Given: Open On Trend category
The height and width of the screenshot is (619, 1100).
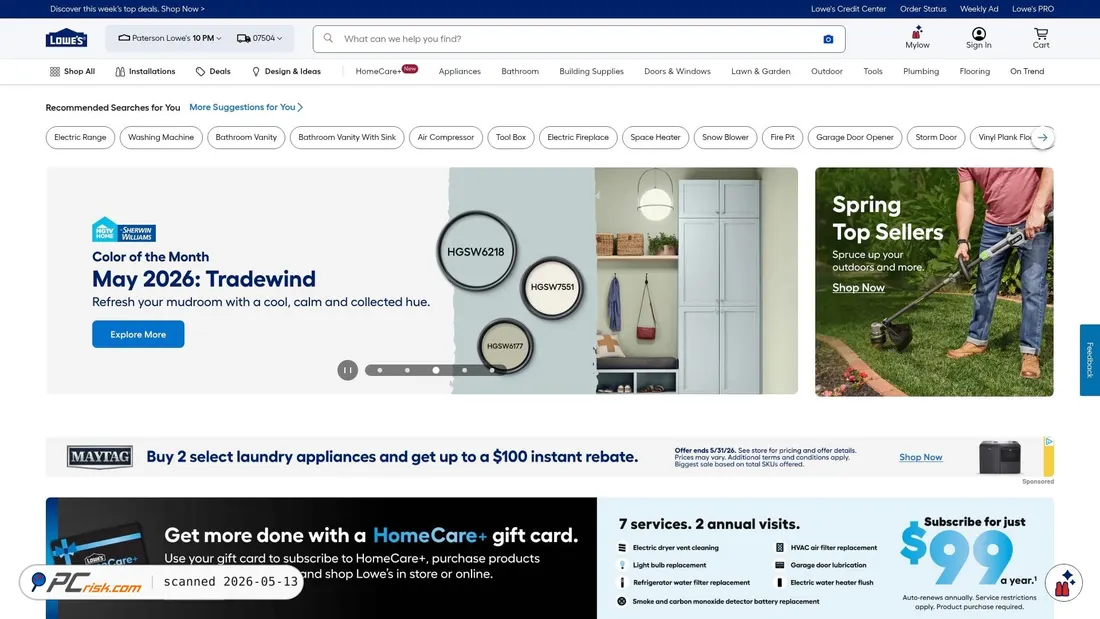Looking at the screenshot, I should pos(1027,72).
